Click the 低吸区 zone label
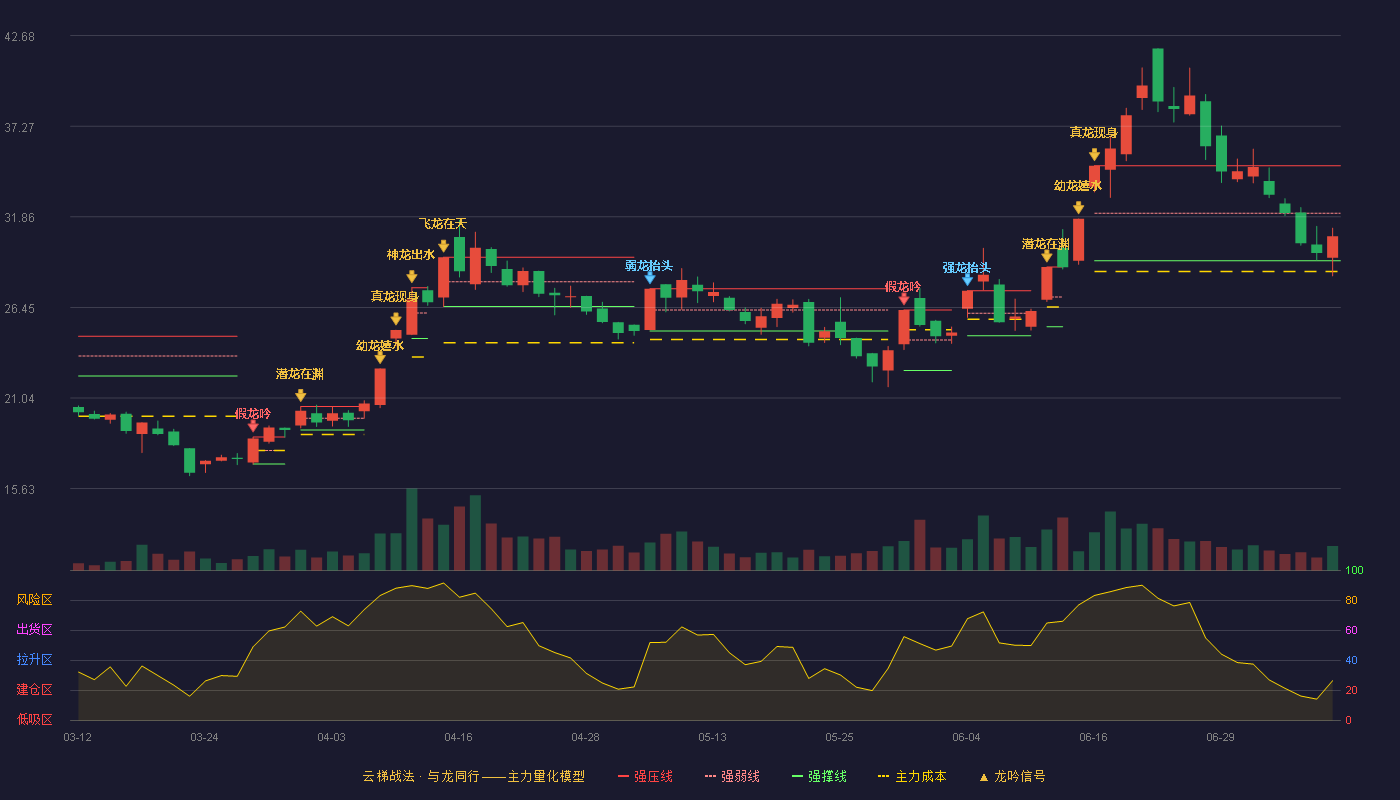The image size is (1400, 800). click(x=34, y=719)
